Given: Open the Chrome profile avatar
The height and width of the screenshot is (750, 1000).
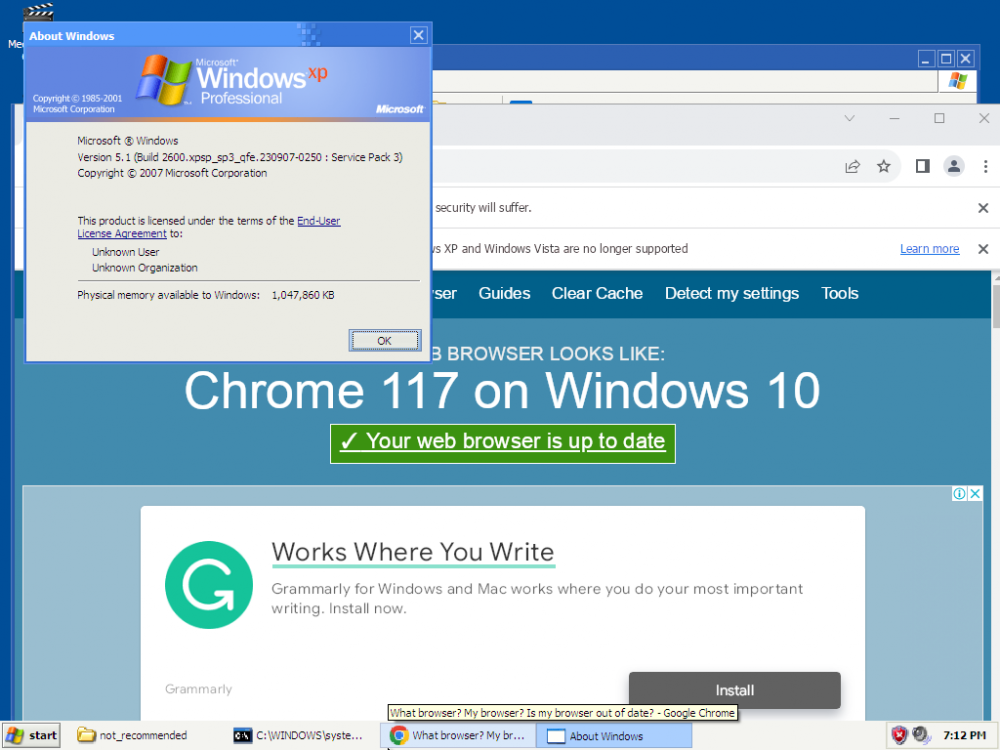Looking at the screenshot, I should [954, 166].
